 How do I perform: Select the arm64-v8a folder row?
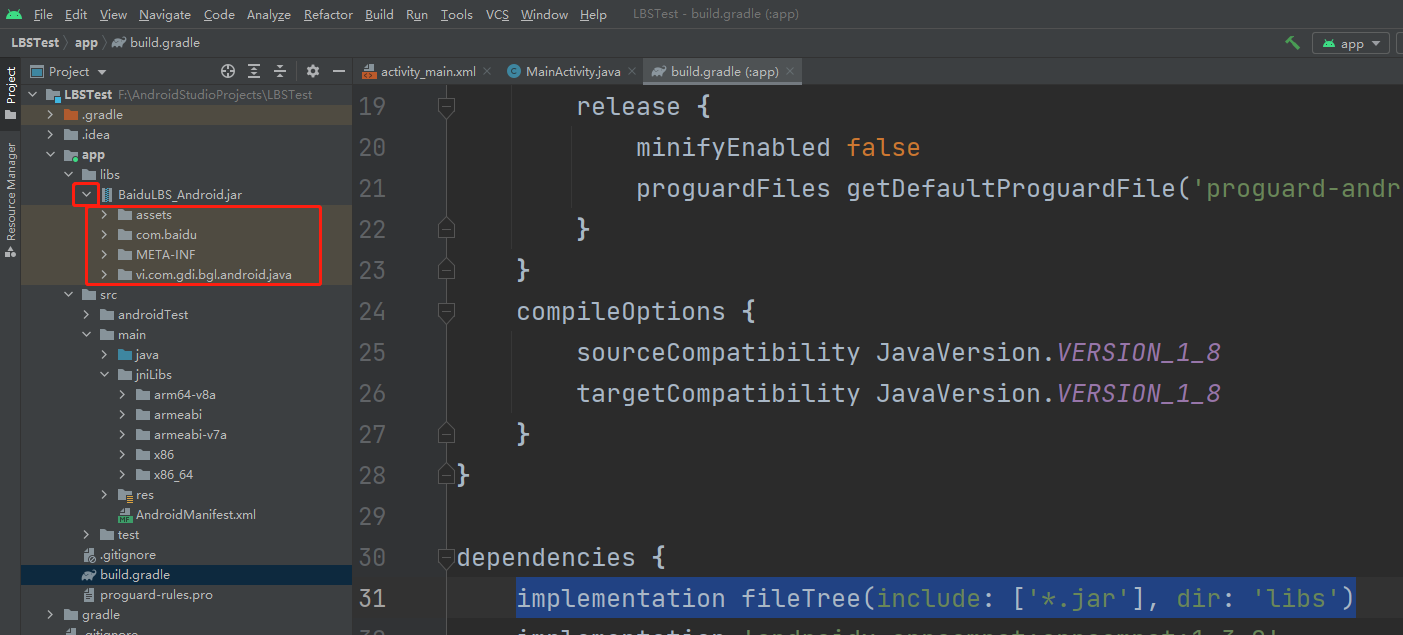[184, 394]
